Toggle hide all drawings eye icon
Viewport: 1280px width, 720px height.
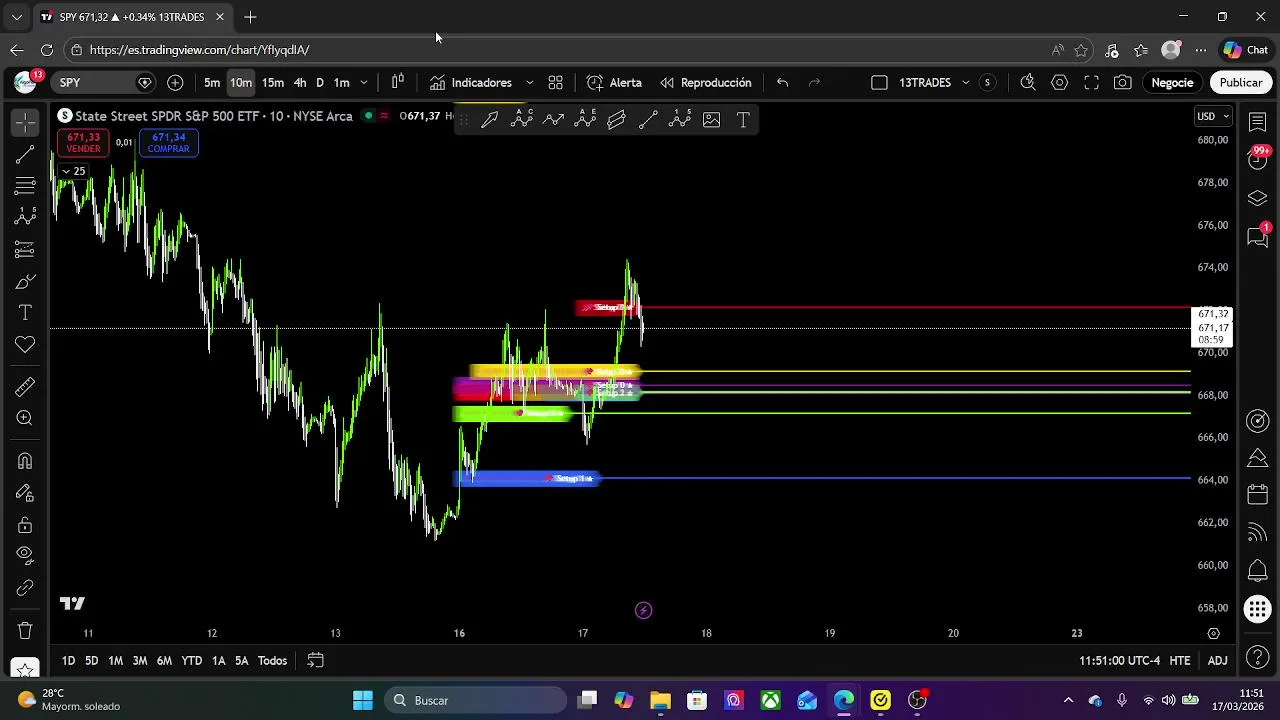pos(25,555)
